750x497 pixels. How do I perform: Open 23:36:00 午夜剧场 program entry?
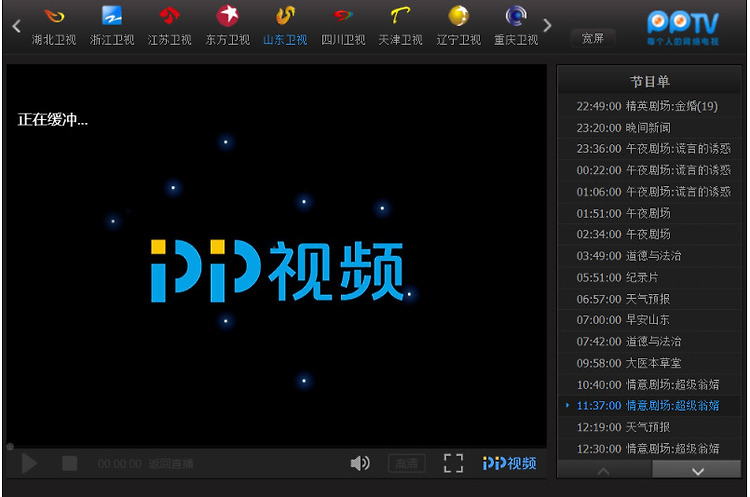(649, 149)
